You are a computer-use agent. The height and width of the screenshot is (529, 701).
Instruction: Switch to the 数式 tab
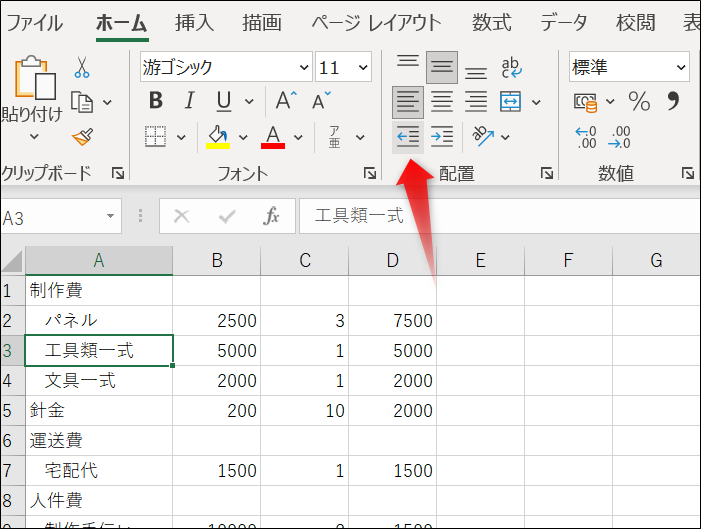(x=492, y=23)
